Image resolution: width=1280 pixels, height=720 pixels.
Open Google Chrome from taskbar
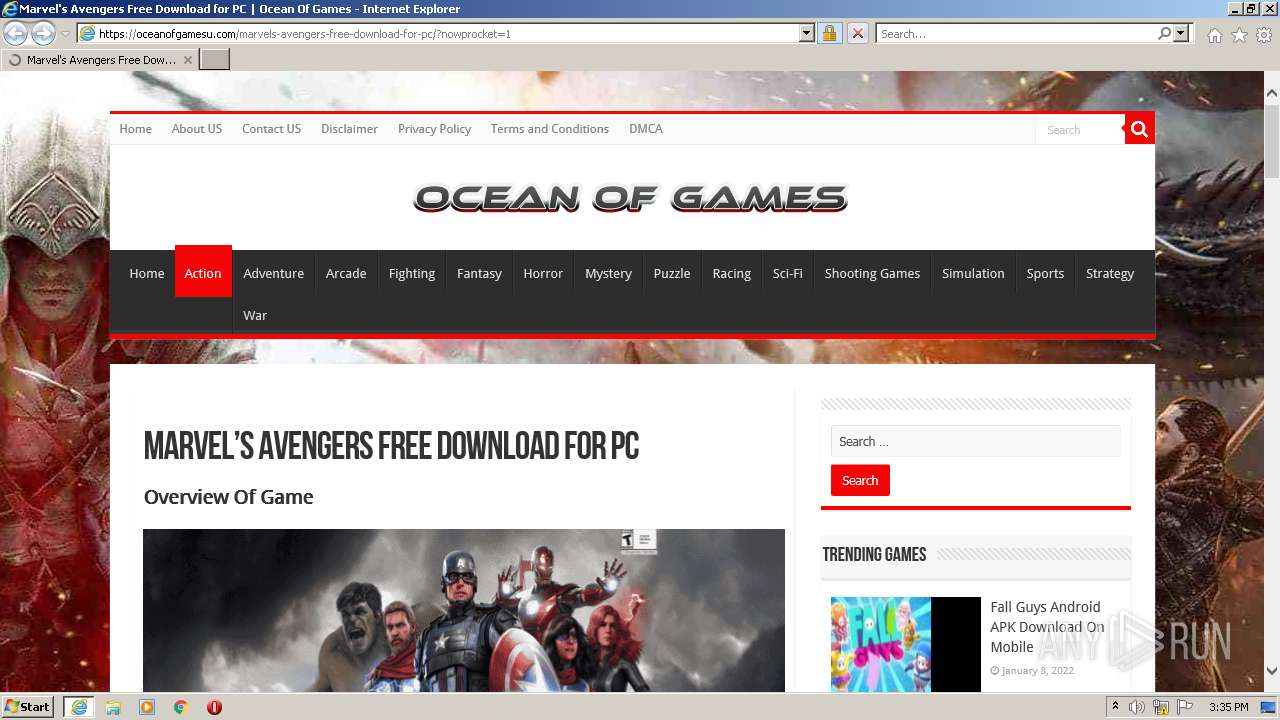181,707
